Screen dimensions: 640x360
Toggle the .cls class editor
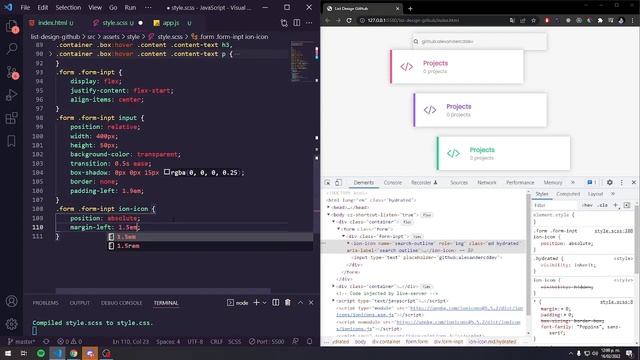coord(603,205)
